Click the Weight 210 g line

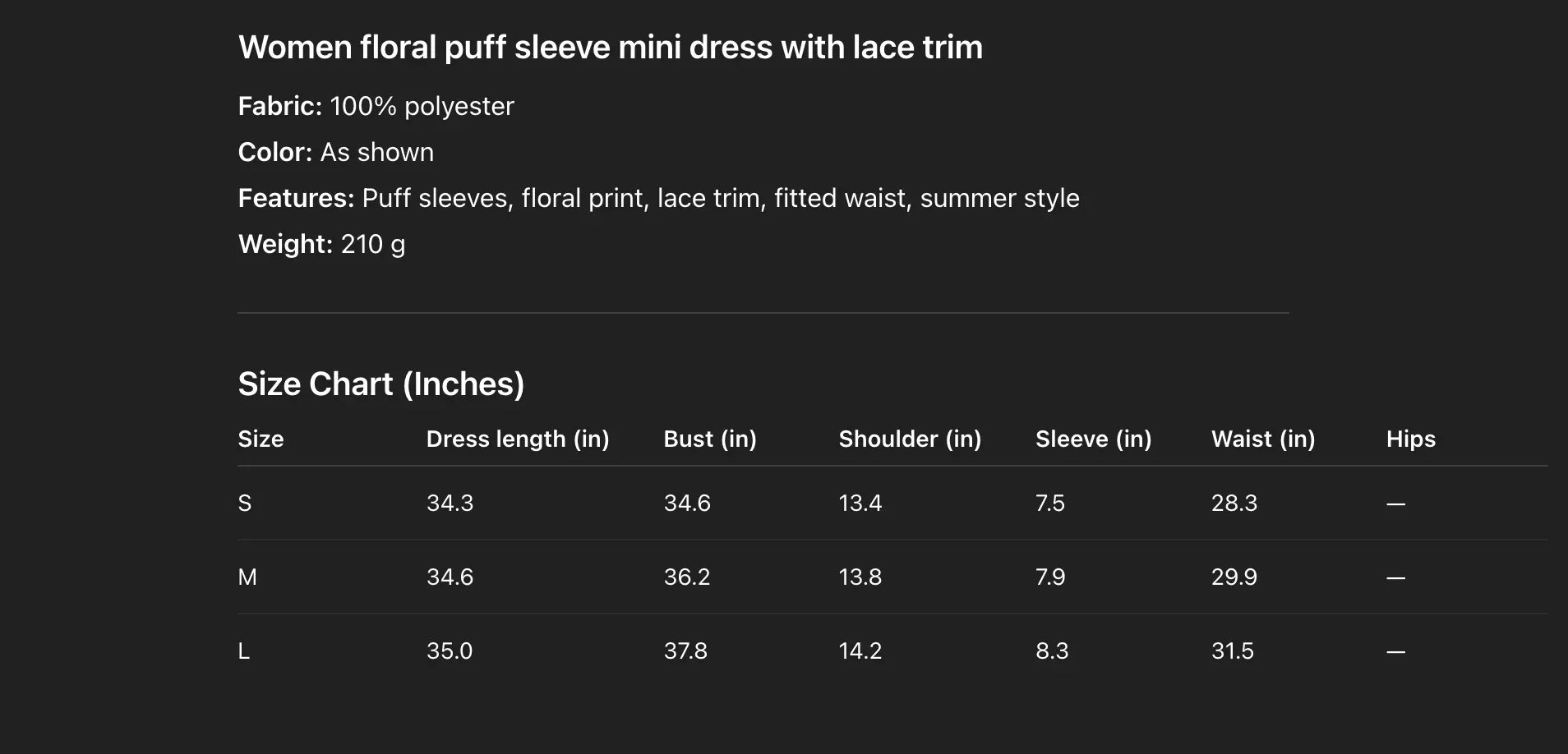pyautogui.click(x=321, y=244)
